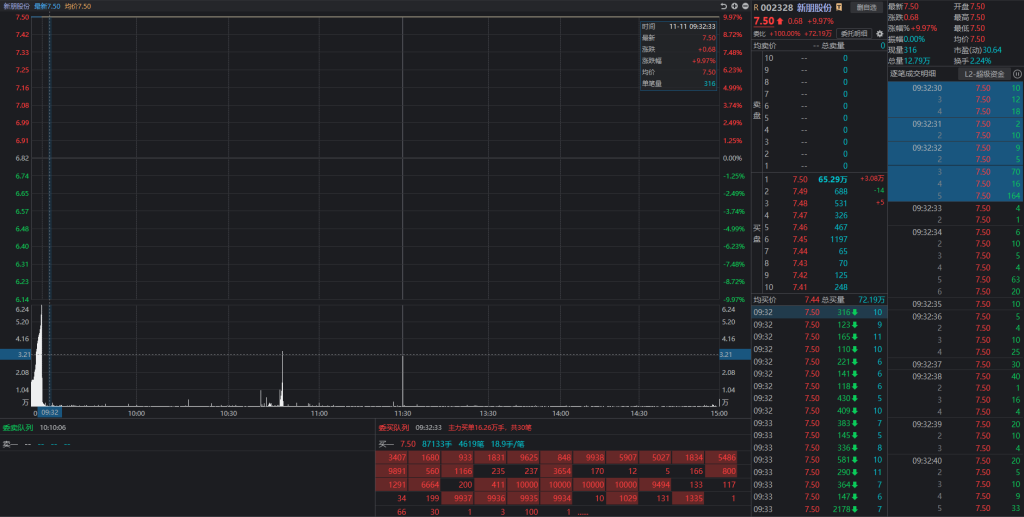Click the 09:32 time marker on timeline
Viewport: 1024px width, 517px height.
pos(50,412)
